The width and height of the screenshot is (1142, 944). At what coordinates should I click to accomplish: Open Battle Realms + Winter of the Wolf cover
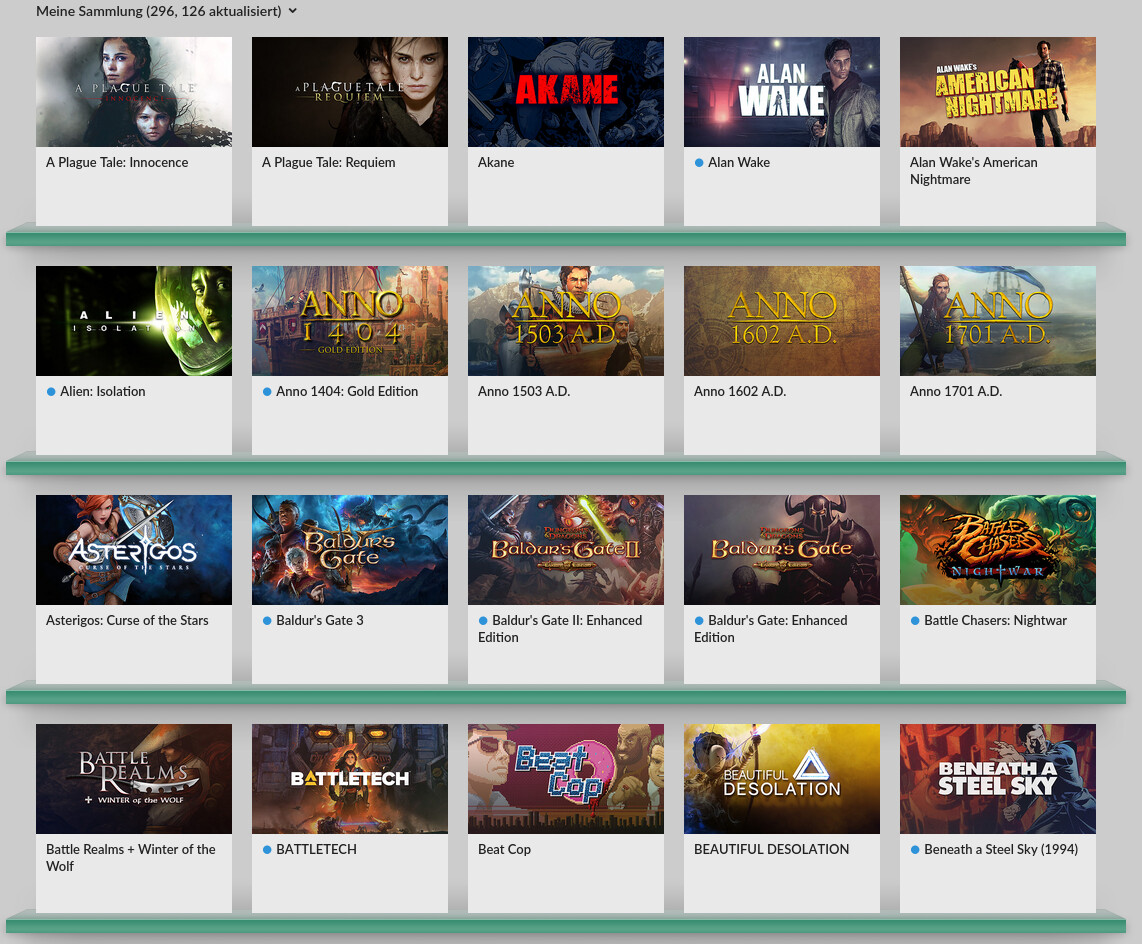(134, 779)
